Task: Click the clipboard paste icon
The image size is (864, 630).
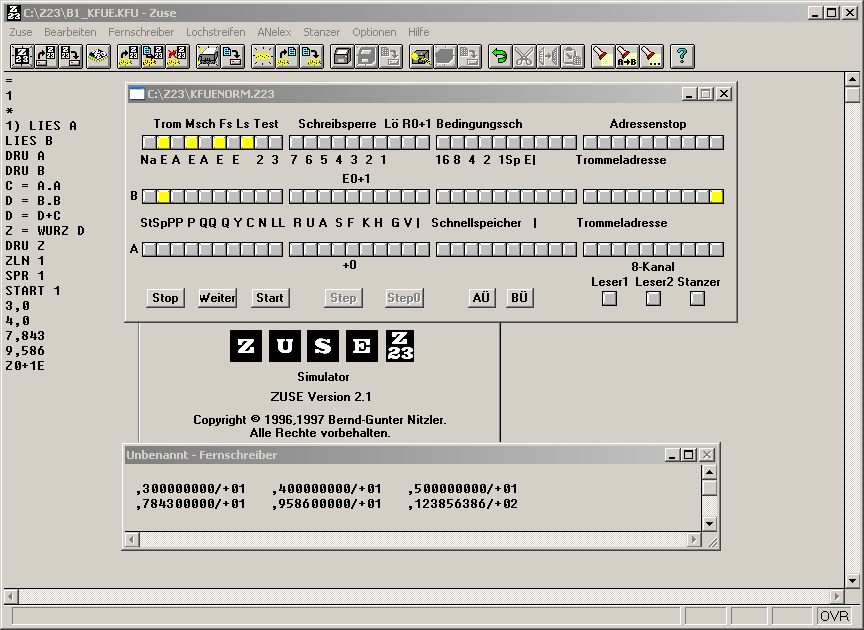Action: (x=573, y=56)
